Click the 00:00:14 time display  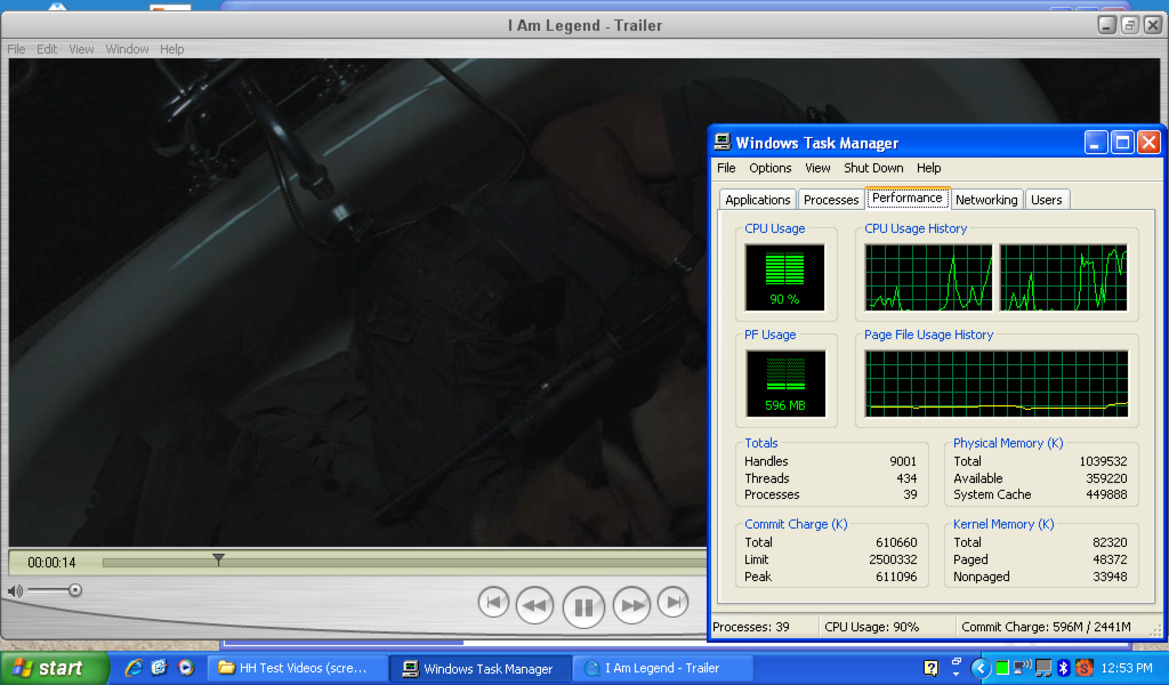[51, 563]
